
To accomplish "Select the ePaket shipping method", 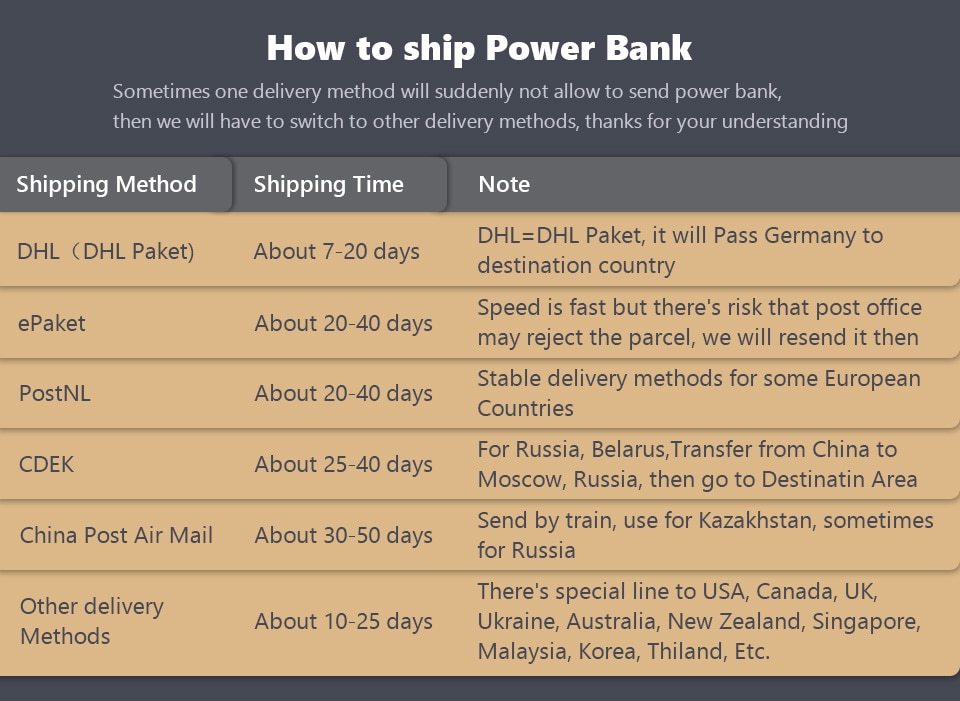I will click(x=52, y=324).
